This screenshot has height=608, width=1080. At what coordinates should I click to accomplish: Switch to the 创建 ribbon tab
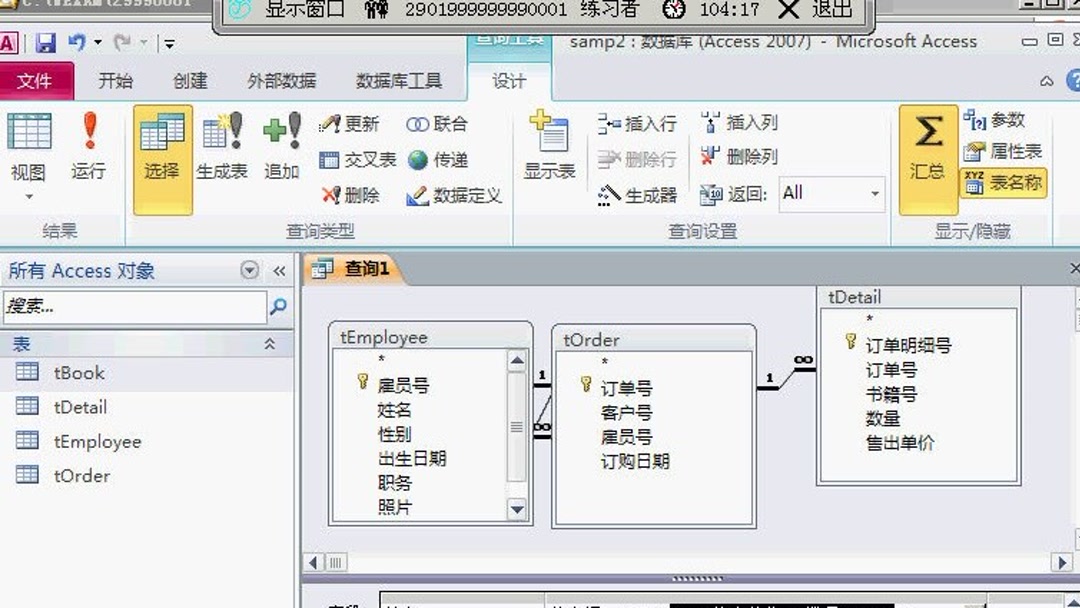(x=189, y=81)
